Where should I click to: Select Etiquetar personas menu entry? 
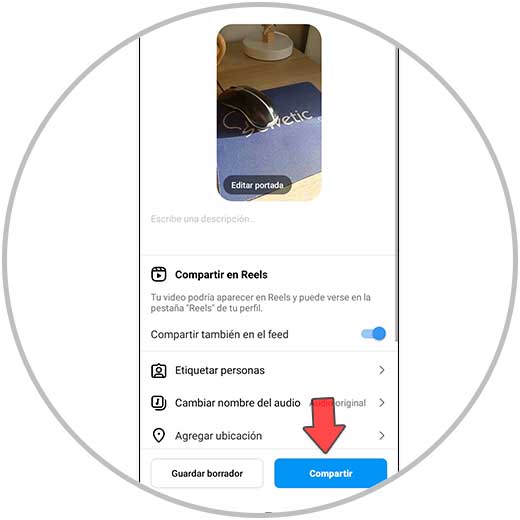click(x=268, y=370)
